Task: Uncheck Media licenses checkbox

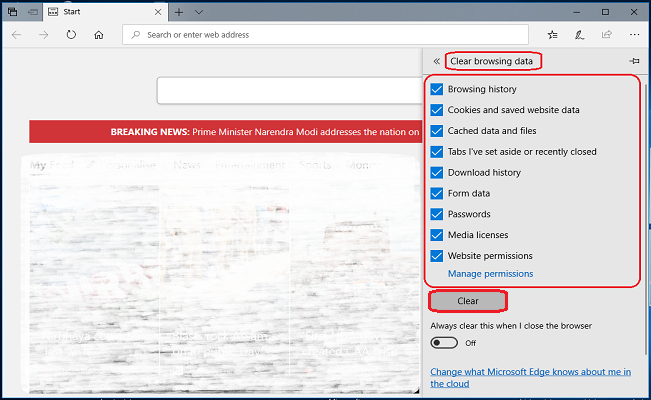Action: click(437, 235)
